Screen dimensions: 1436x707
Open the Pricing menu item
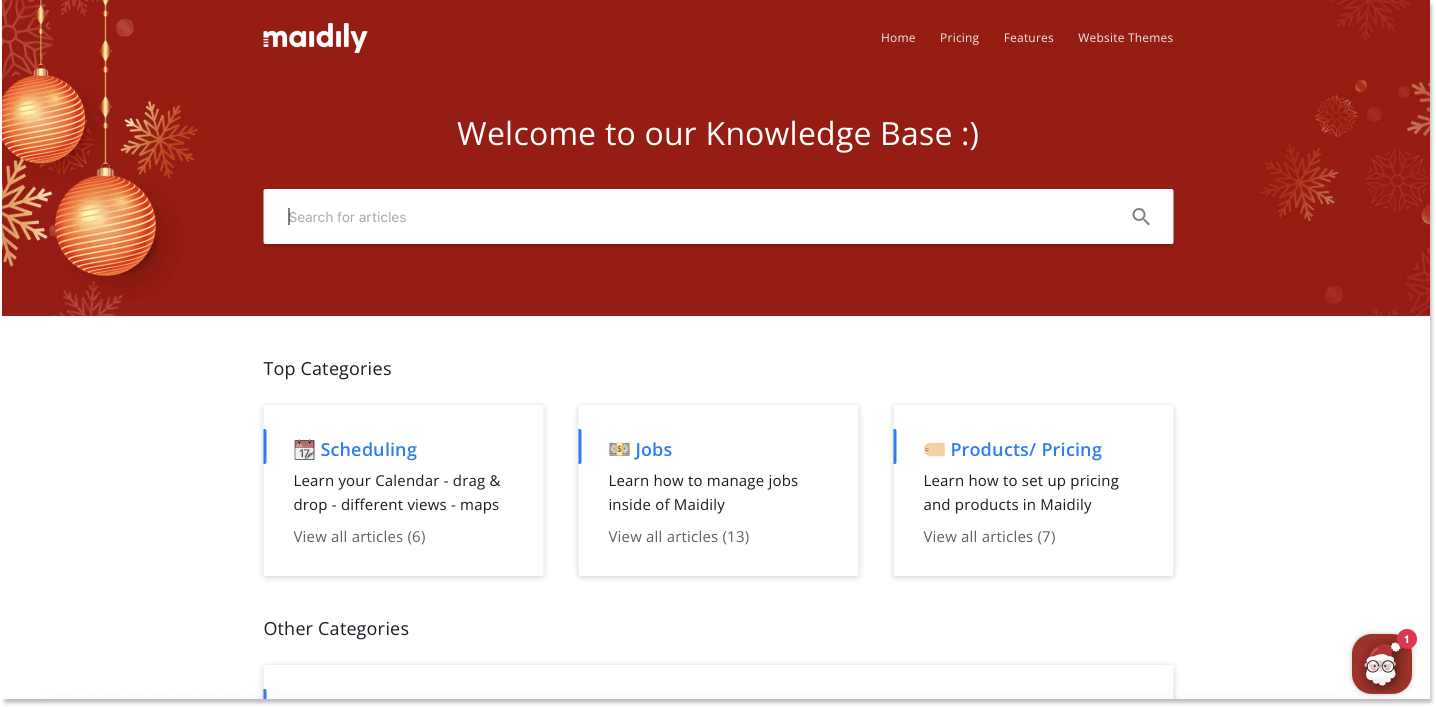(959, 38)
